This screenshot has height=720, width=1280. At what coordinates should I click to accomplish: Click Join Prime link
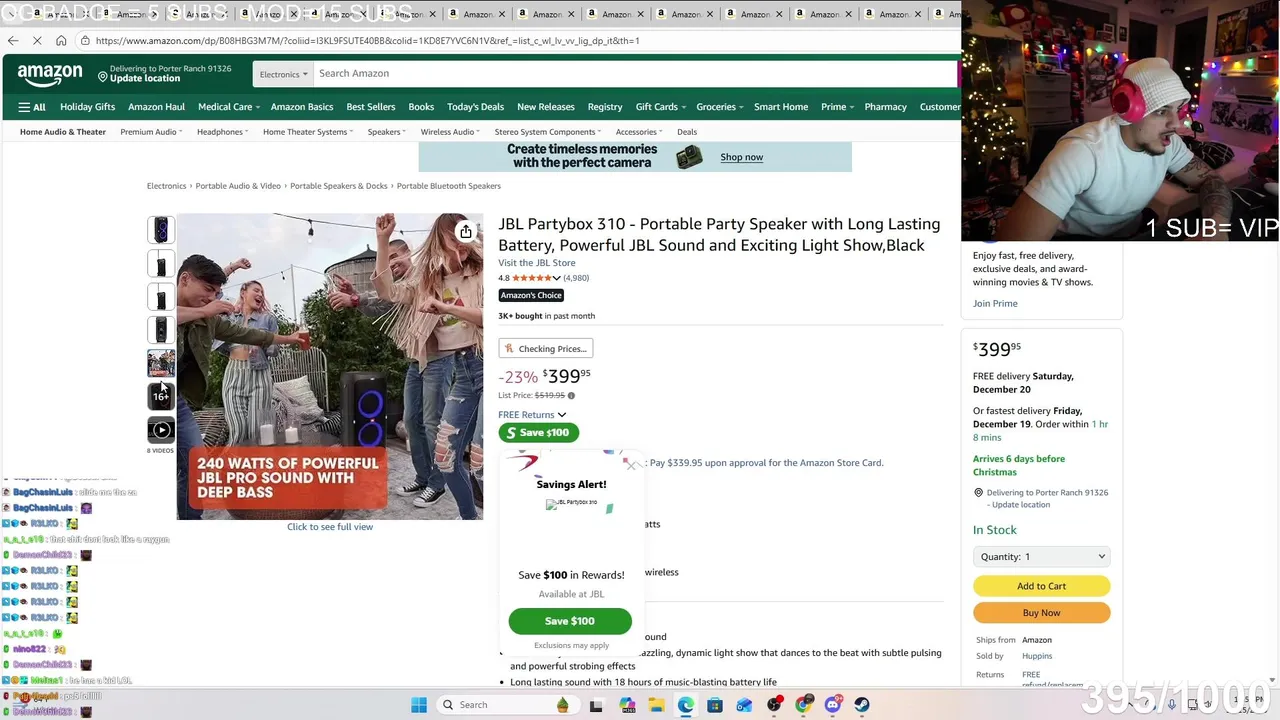[x=995, y=304]
